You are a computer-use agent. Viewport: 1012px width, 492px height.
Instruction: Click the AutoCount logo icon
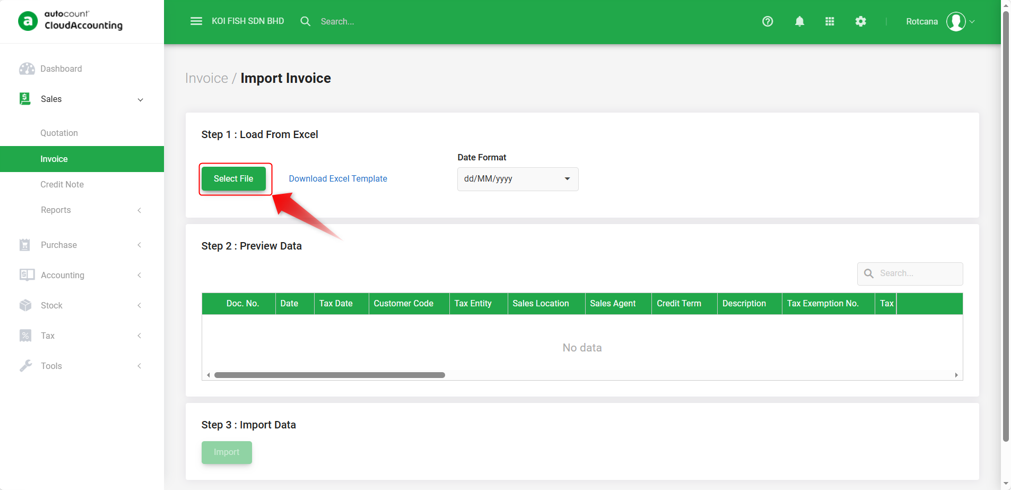pos(27,21)
